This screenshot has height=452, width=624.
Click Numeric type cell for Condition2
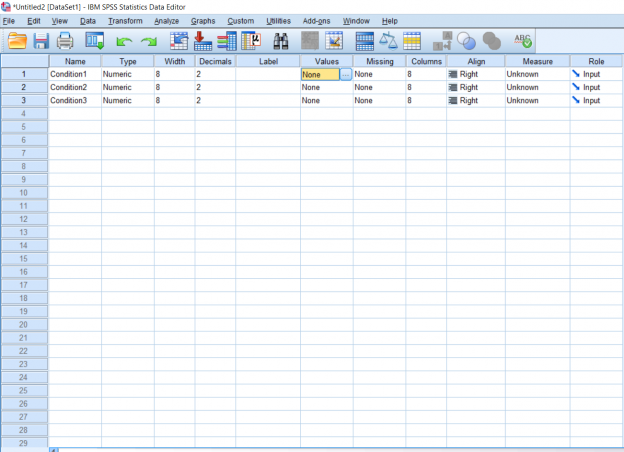pos(128,87)
